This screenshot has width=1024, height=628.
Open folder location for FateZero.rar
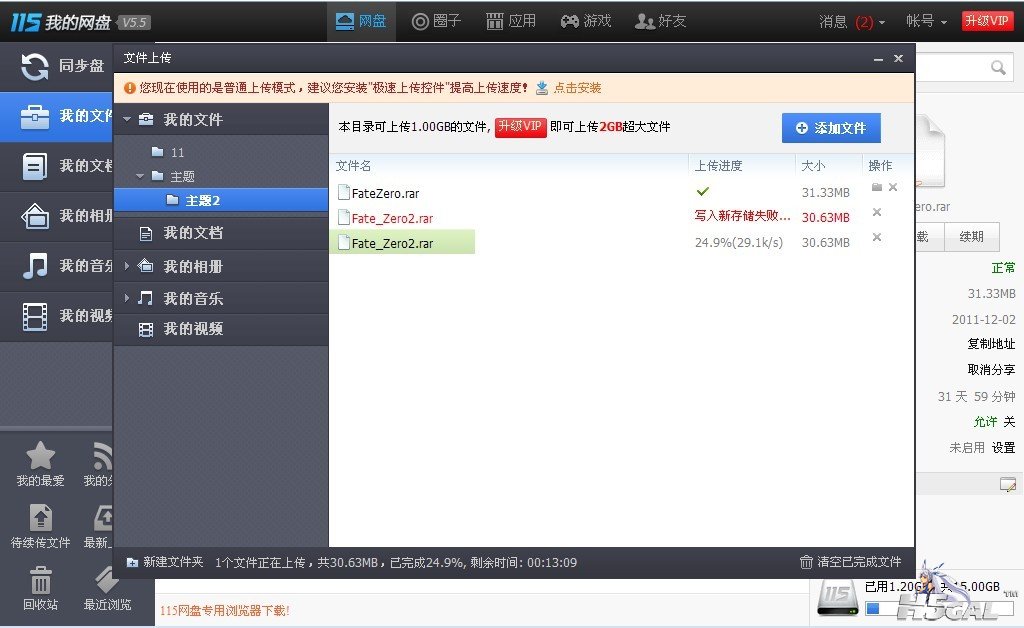click(x=877, y=187)
